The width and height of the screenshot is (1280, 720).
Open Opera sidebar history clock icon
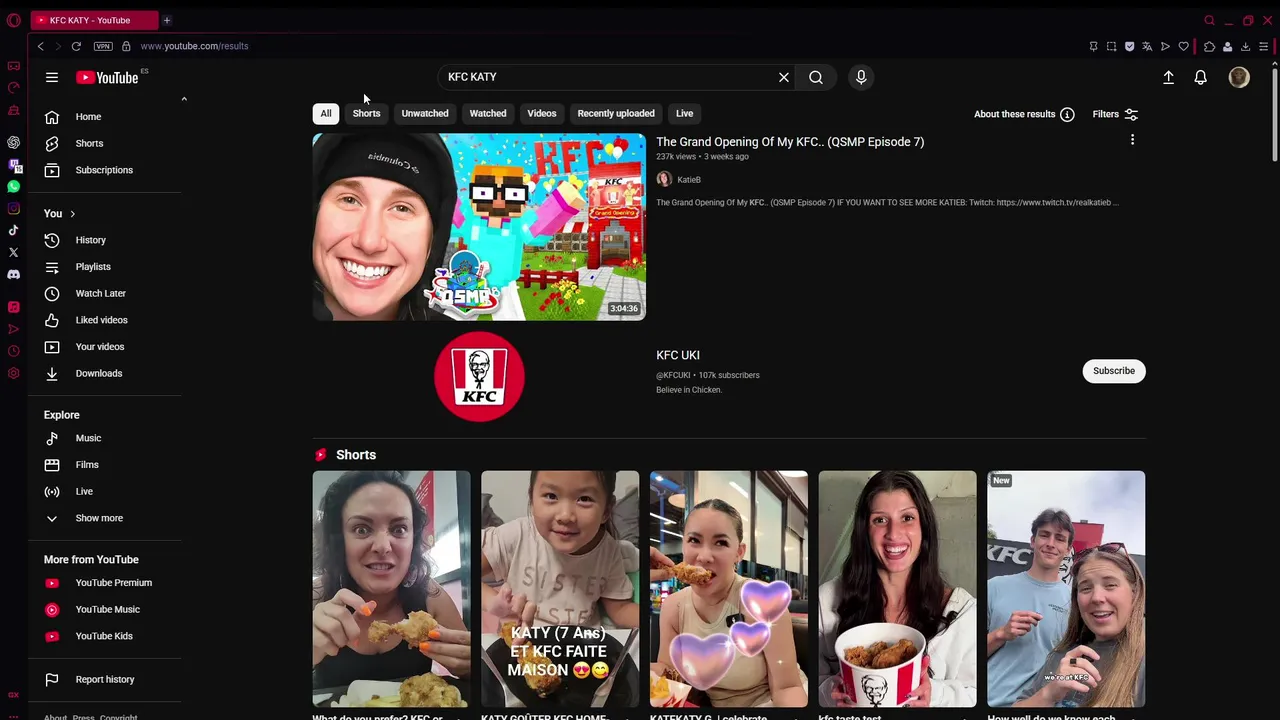point(14,351)
